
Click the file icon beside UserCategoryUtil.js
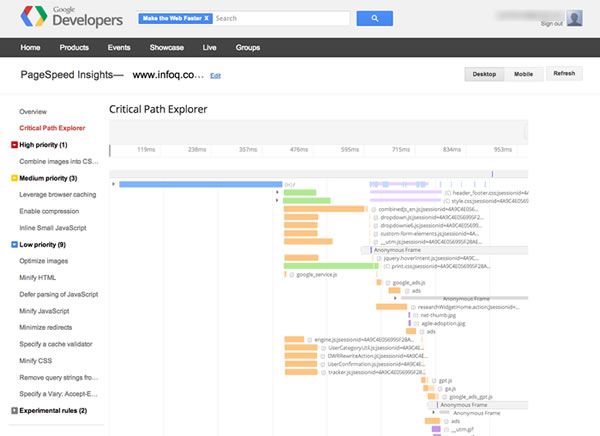click(323, 348)
